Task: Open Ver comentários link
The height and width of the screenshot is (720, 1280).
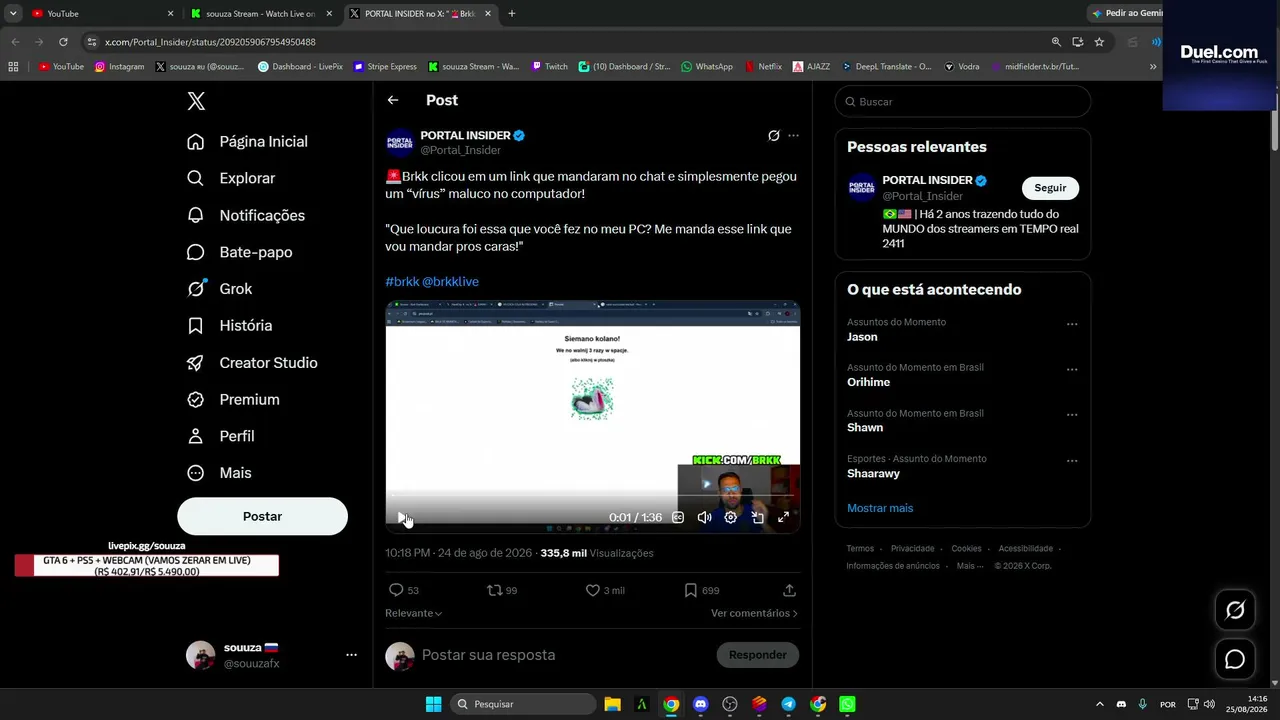Action: 754,613
